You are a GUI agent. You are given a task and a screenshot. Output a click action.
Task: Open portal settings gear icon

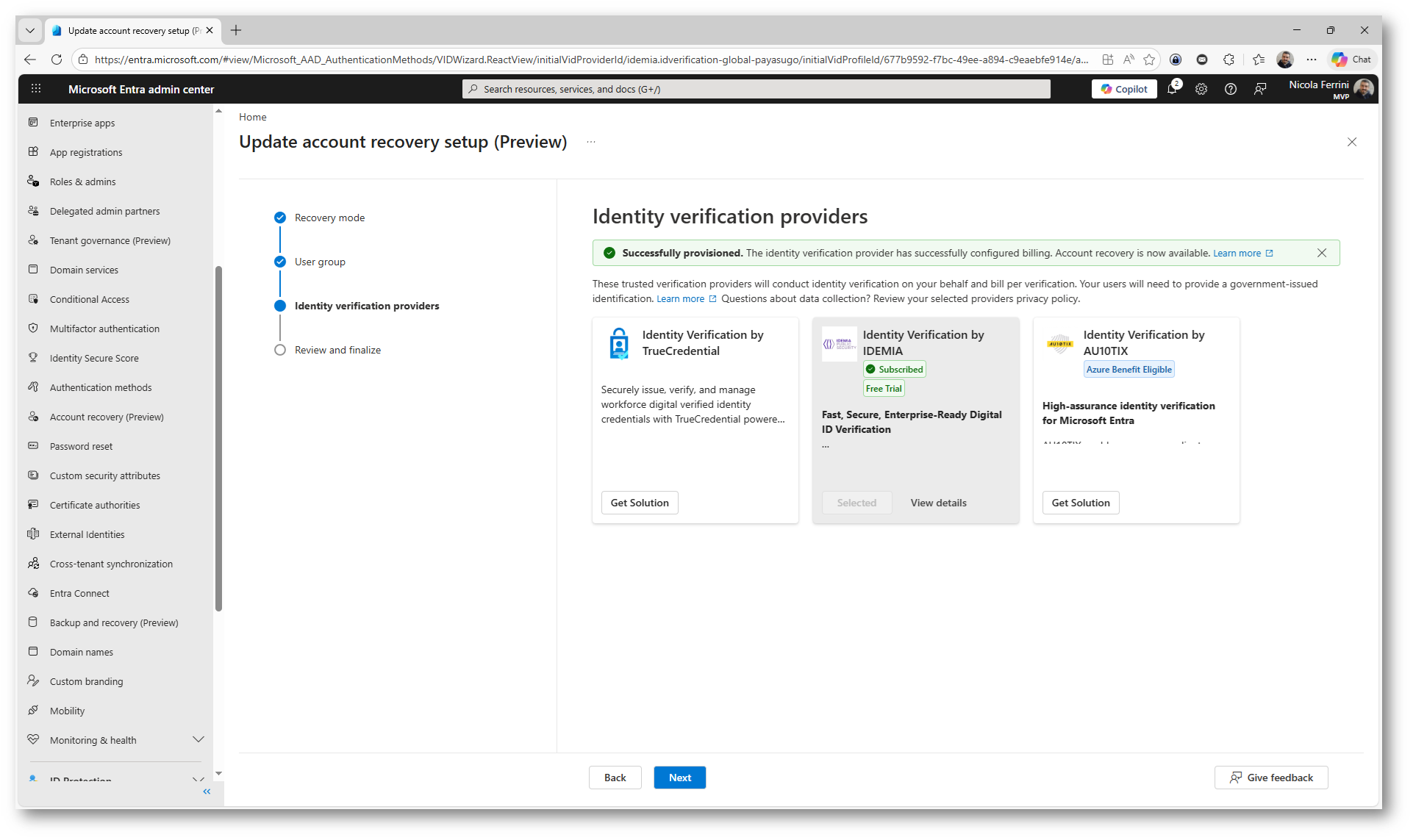(1201, 89)
